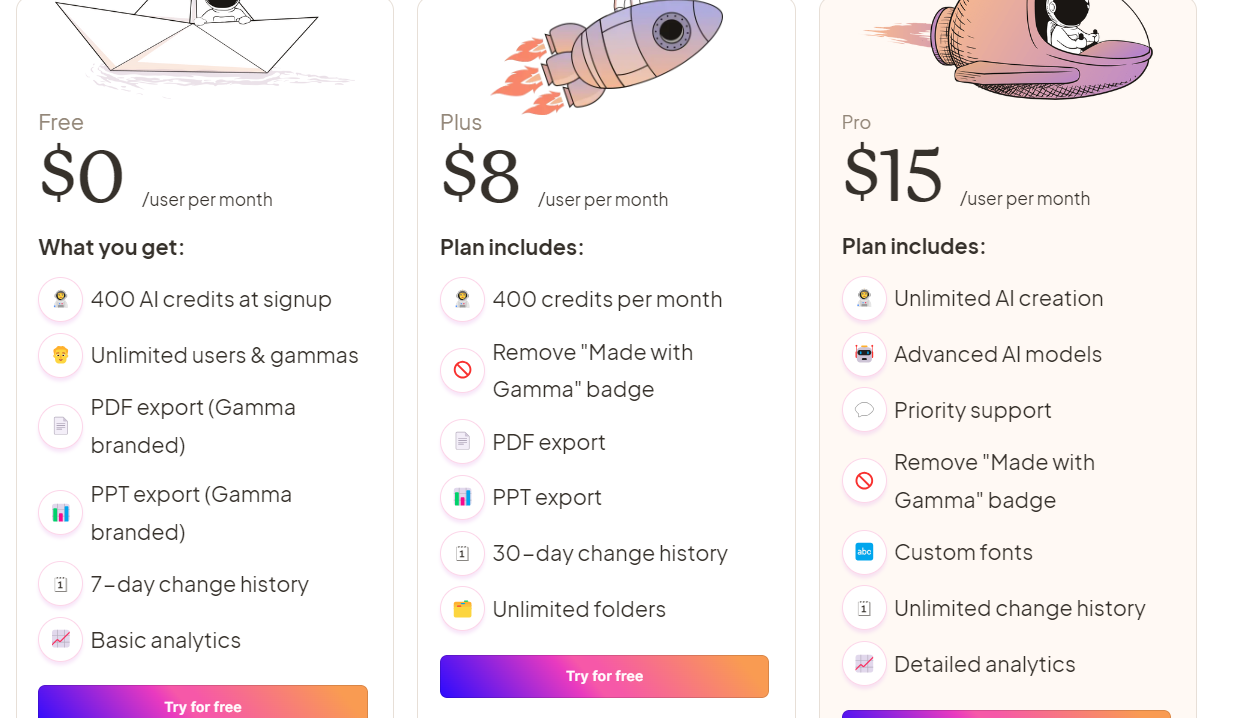Image resolution: width=1233 pixels, height=718 pixels.
Task: Click the history icon beside Unlimited change history
Action: (865, 608)
